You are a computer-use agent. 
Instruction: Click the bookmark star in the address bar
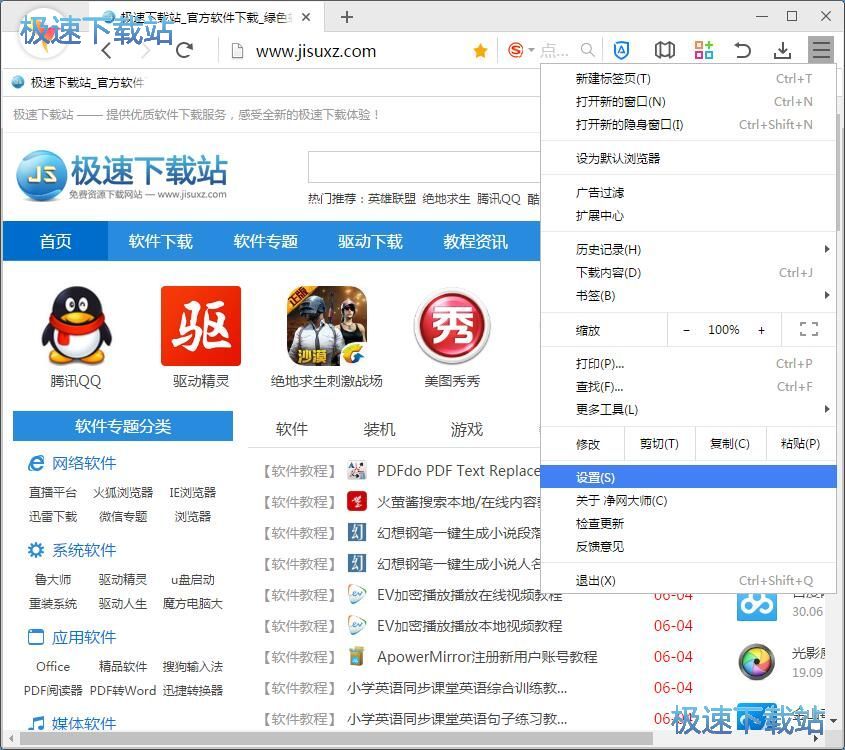480,51
